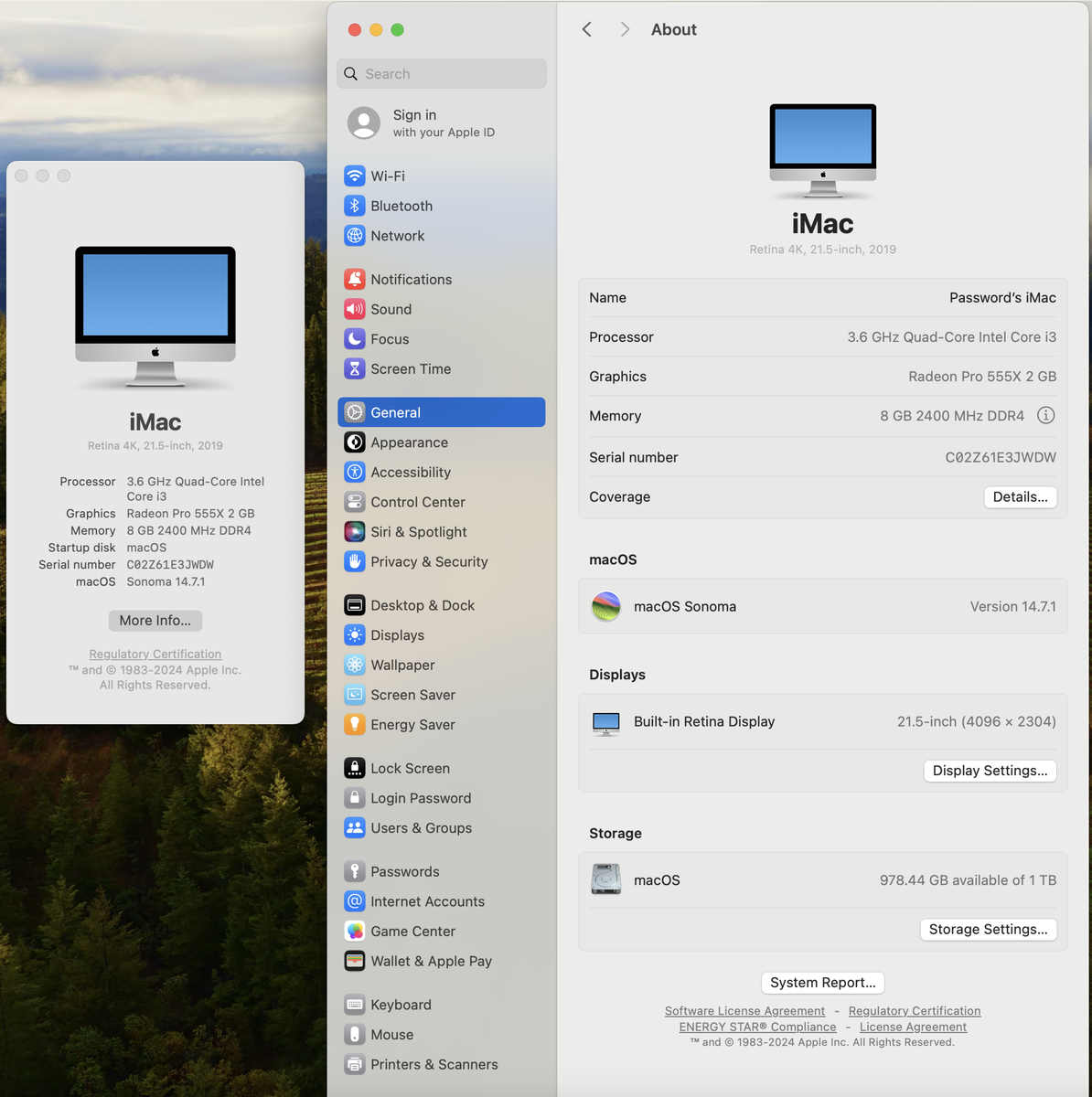Click the System Report... button
This screenshot has width=1092, height=1097.
click(x=823, y=983)
